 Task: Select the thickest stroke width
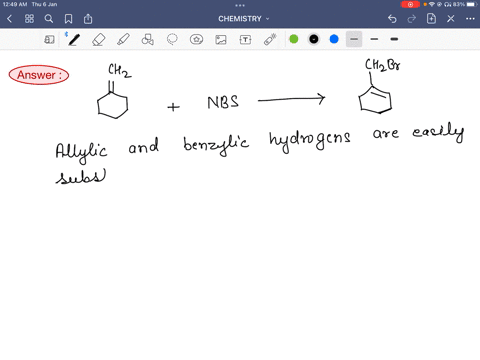click(394, 39)
